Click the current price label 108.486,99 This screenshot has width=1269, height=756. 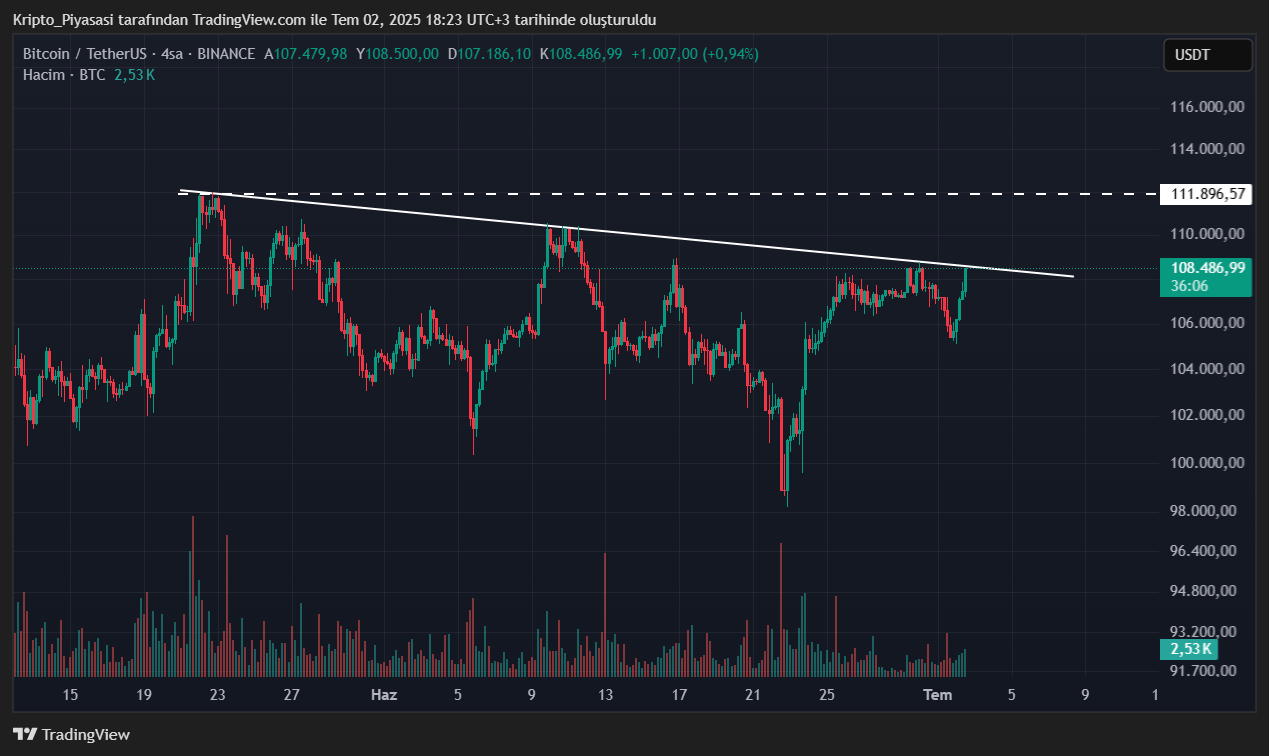[x=1205, y=268]
